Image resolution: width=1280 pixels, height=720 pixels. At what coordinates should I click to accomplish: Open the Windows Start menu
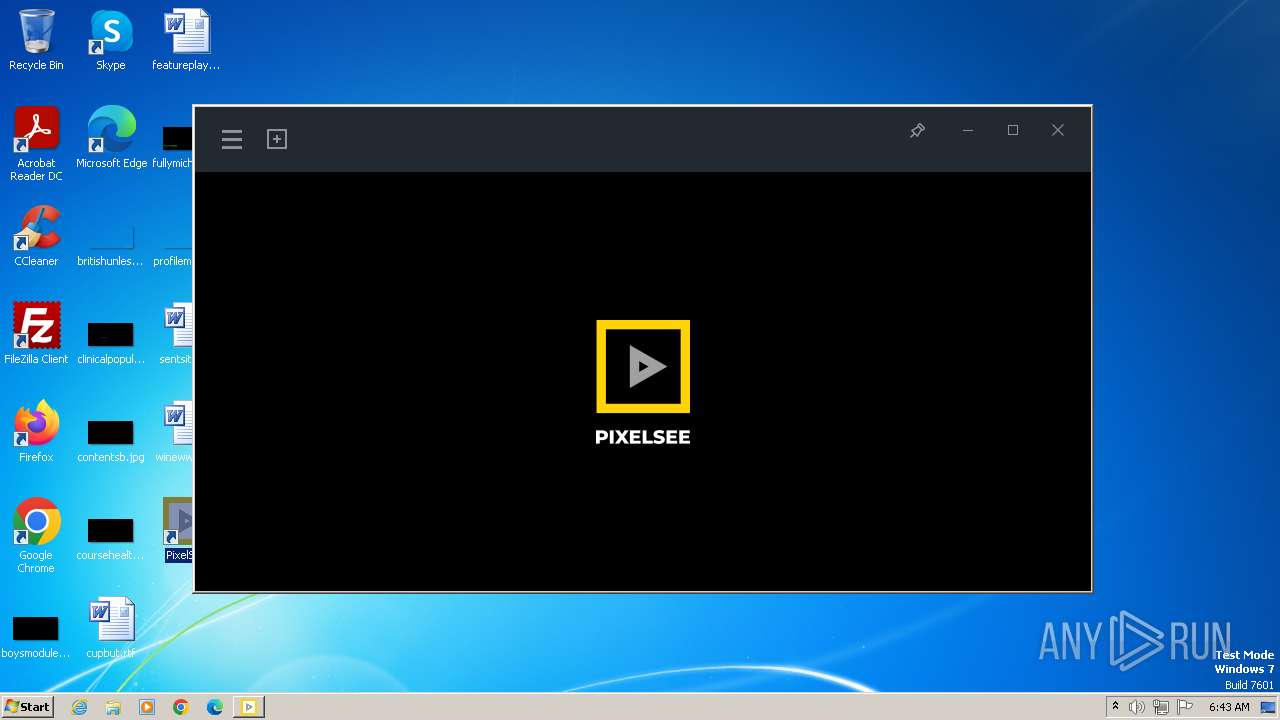tap(27, 707)
